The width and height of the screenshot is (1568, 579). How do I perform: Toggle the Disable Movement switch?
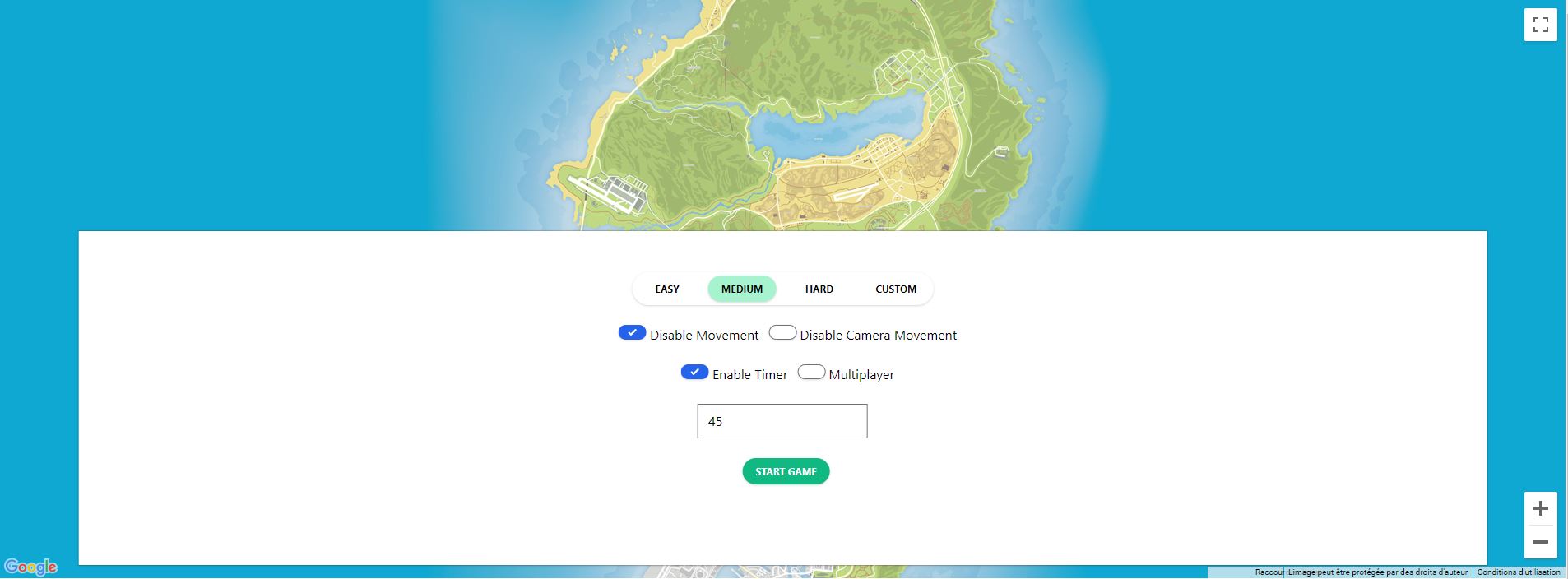click(x=632, y=333)
